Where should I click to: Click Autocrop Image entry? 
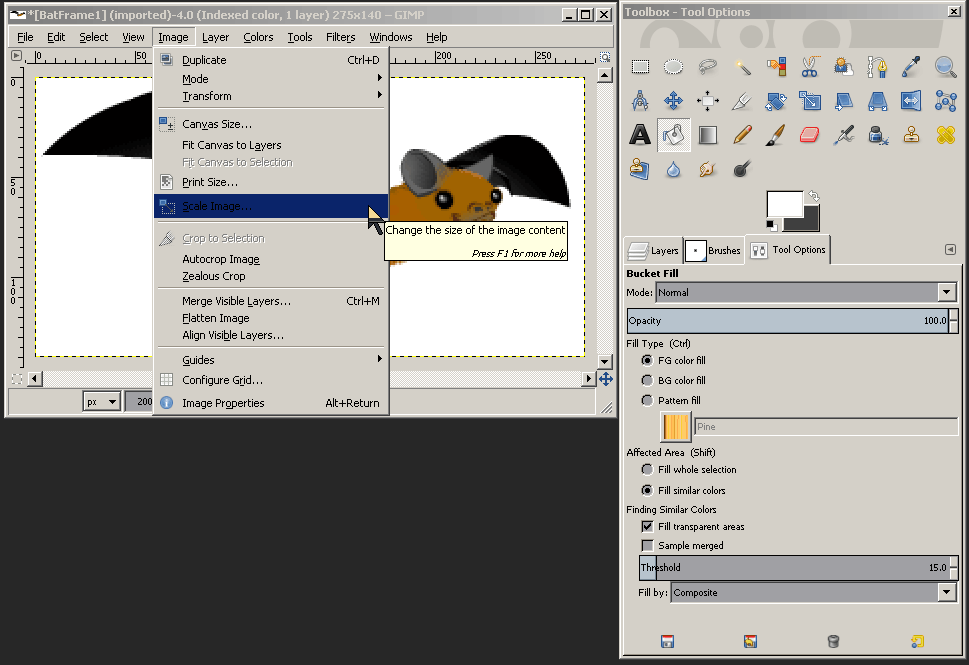[271, 260]
